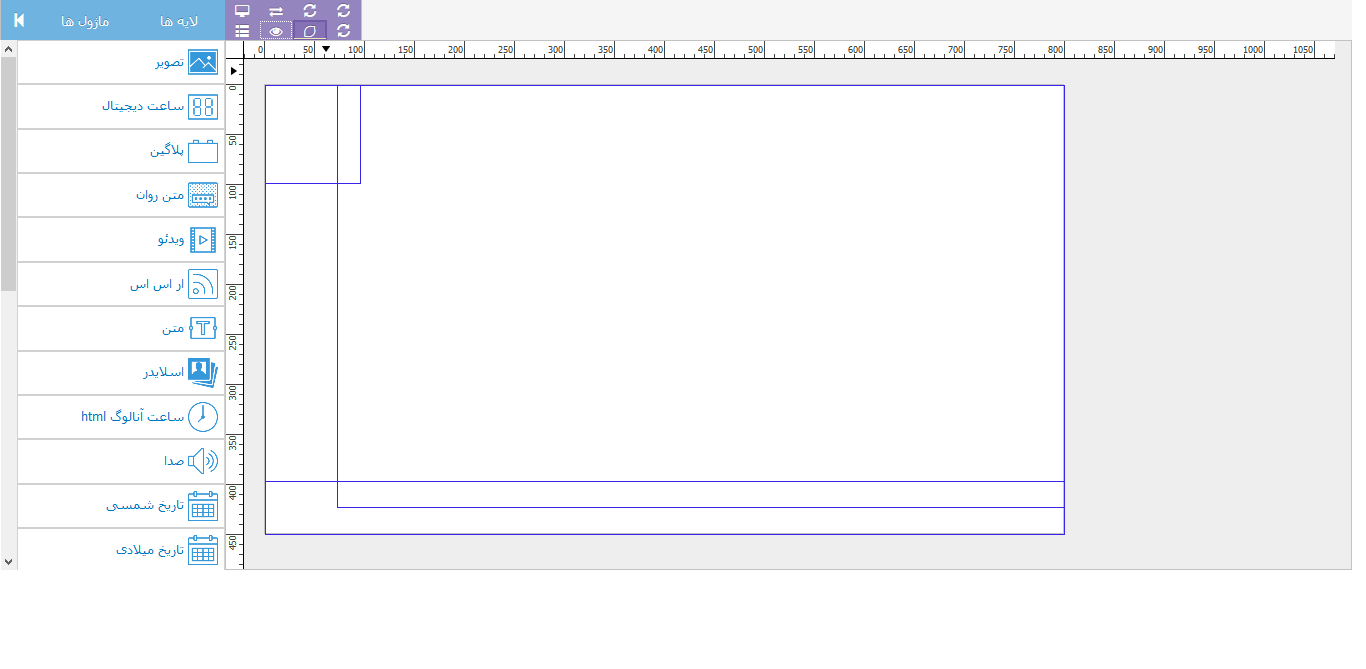Click the right-triangle marker on vertical ruler

tap(234, 72)
